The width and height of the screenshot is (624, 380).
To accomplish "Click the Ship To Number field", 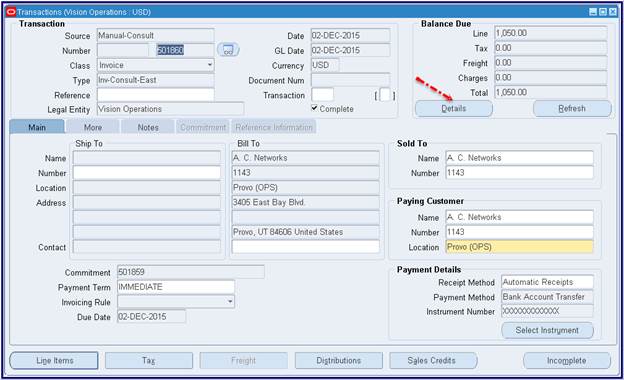I will coord(147,173).
